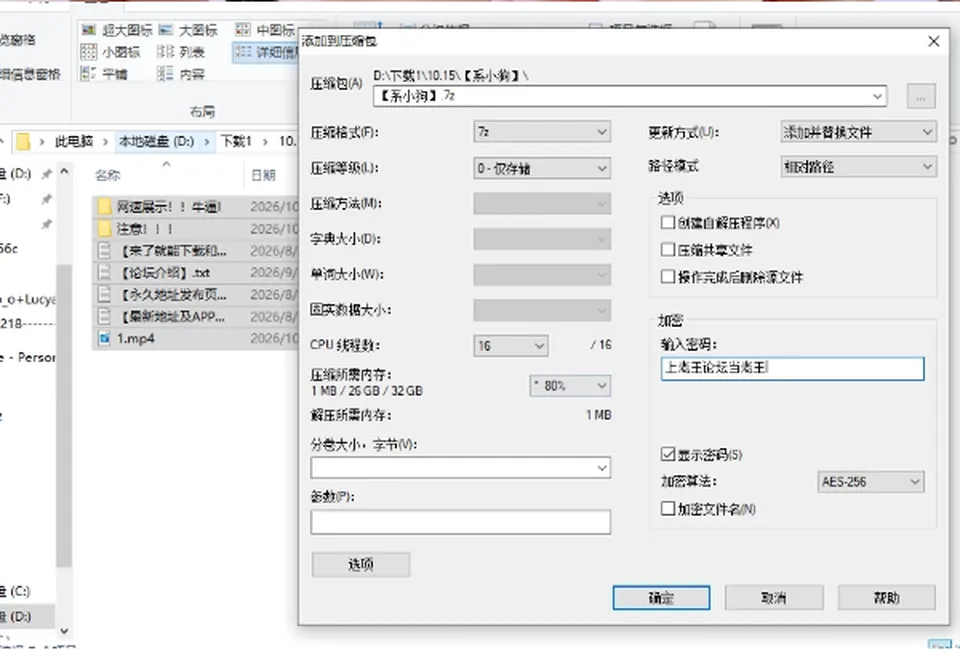Choose the 内容 layout in Explorer
Screen dimensions: 960x650
(181, 74)
